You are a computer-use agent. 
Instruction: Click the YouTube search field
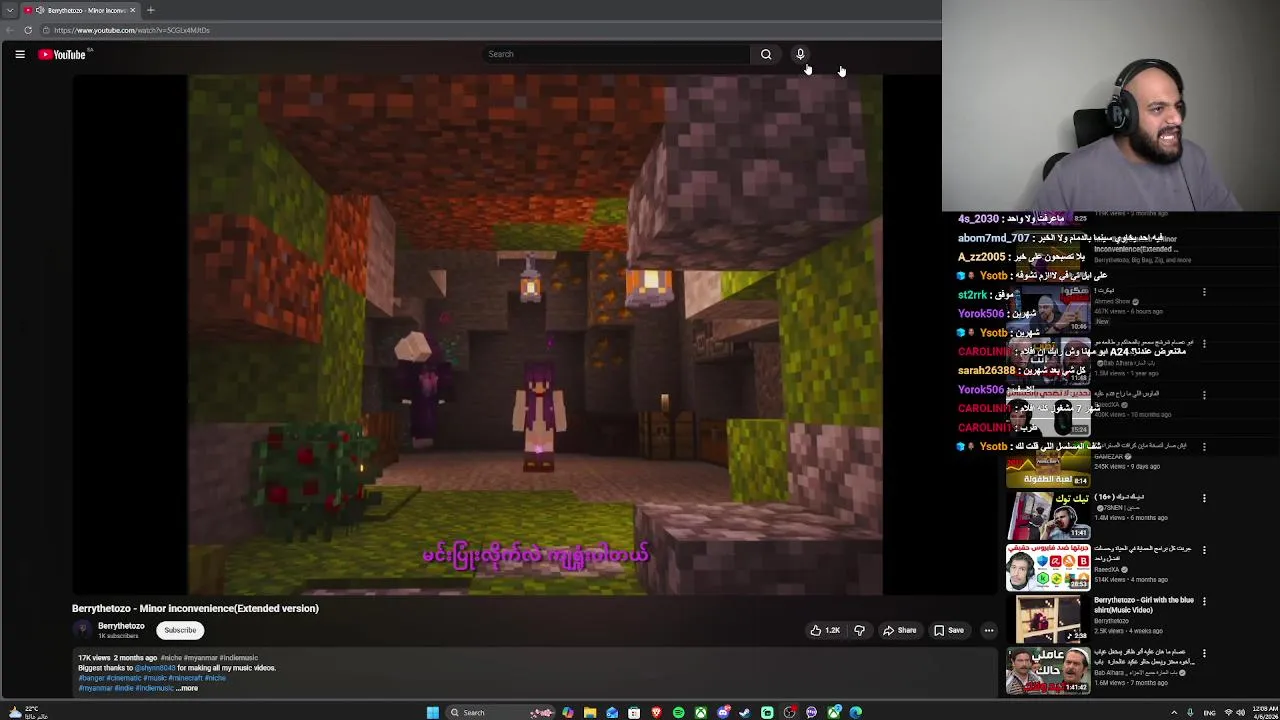point(614,54)
